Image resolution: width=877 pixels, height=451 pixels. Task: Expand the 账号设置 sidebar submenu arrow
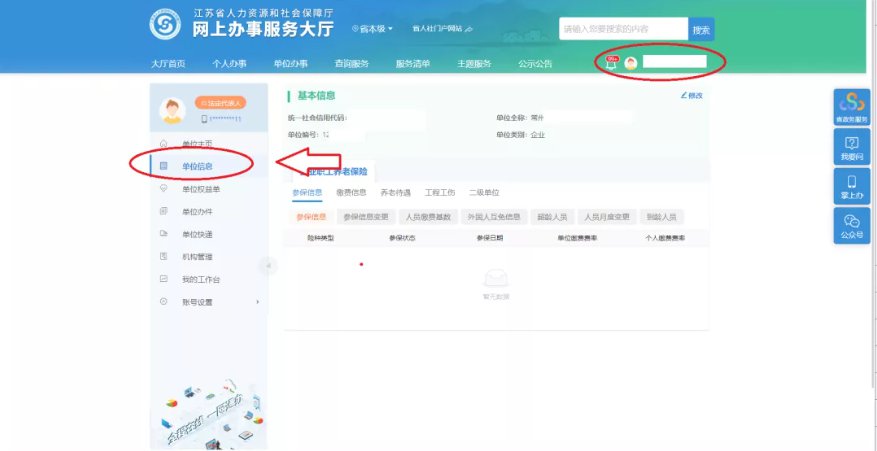tap(258, 302)
